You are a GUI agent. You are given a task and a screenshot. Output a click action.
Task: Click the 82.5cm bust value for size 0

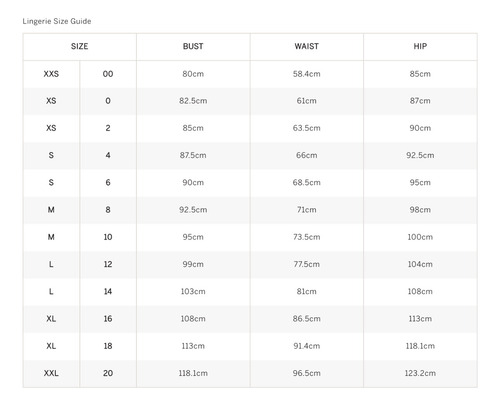coord(193,101)
